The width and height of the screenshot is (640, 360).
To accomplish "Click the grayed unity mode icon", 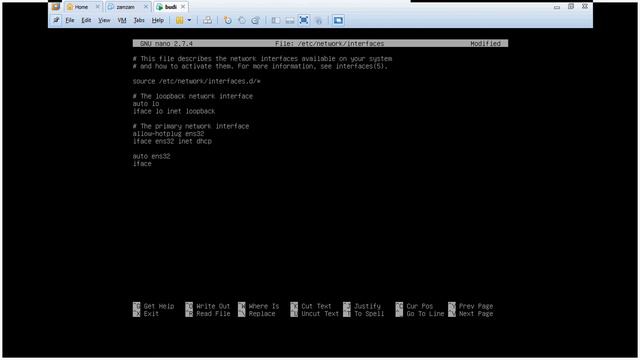I will [319, 20].
